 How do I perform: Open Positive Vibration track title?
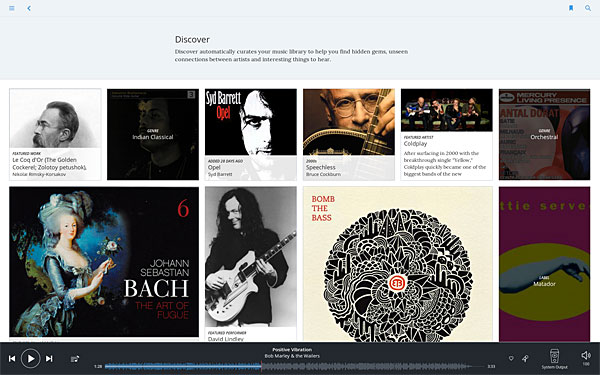coord(292,350)
